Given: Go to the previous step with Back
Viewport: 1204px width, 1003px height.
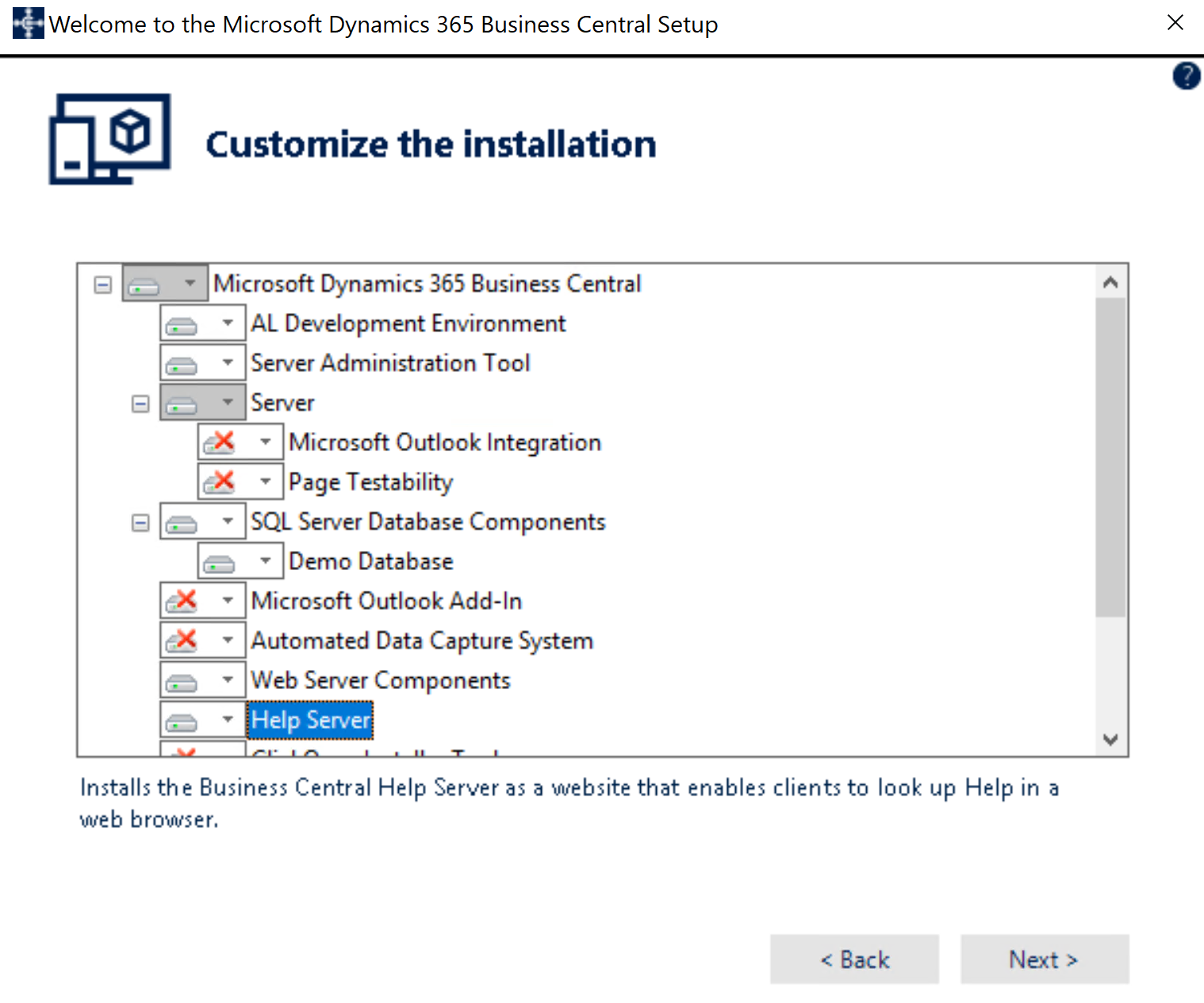Looking at the screenshot, I should click(x=854, y=959).
